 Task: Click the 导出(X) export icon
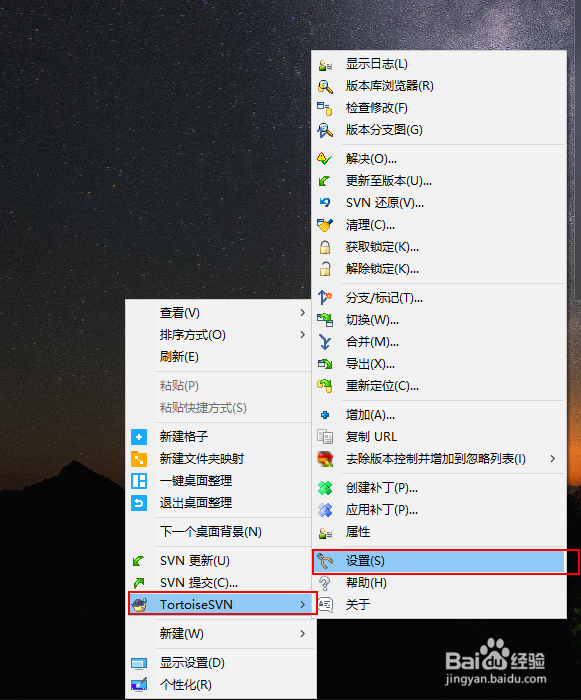[325, 364]
